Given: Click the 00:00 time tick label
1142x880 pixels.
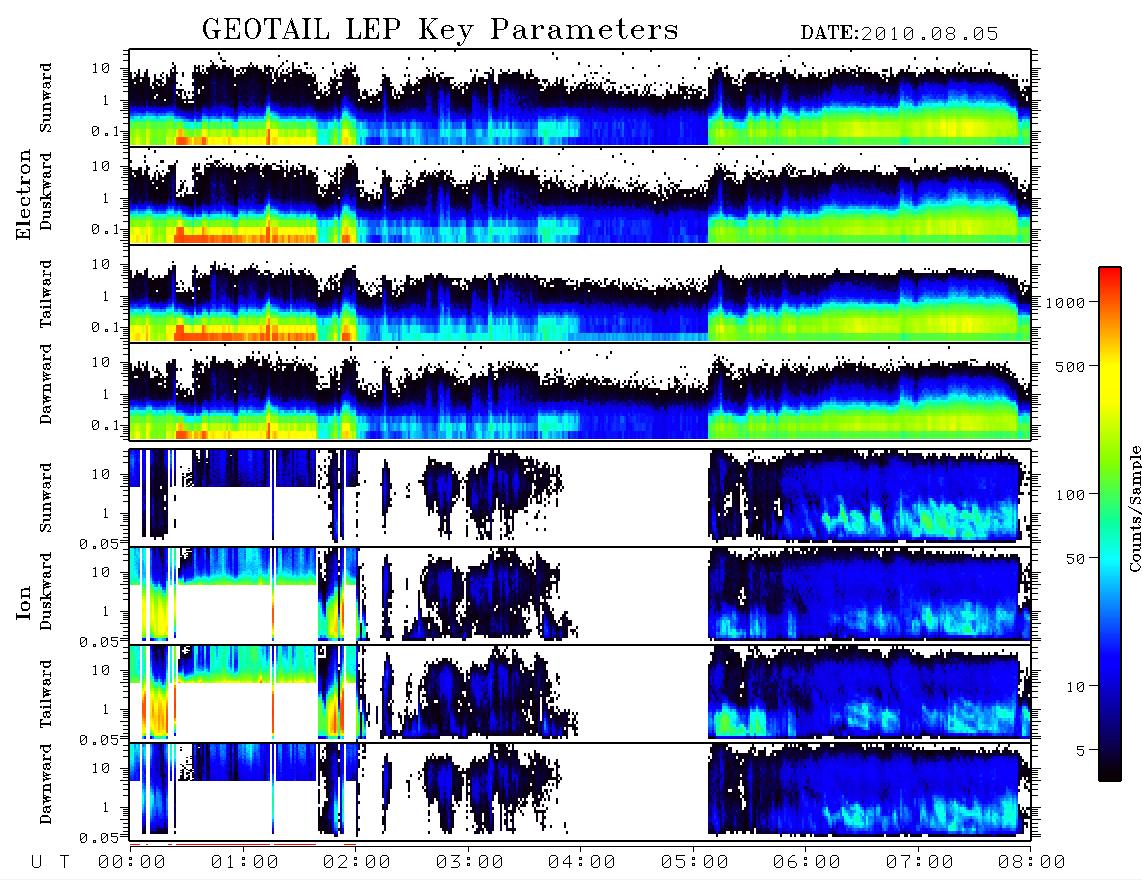Looking at the screenshot, I should coord(132,862).
